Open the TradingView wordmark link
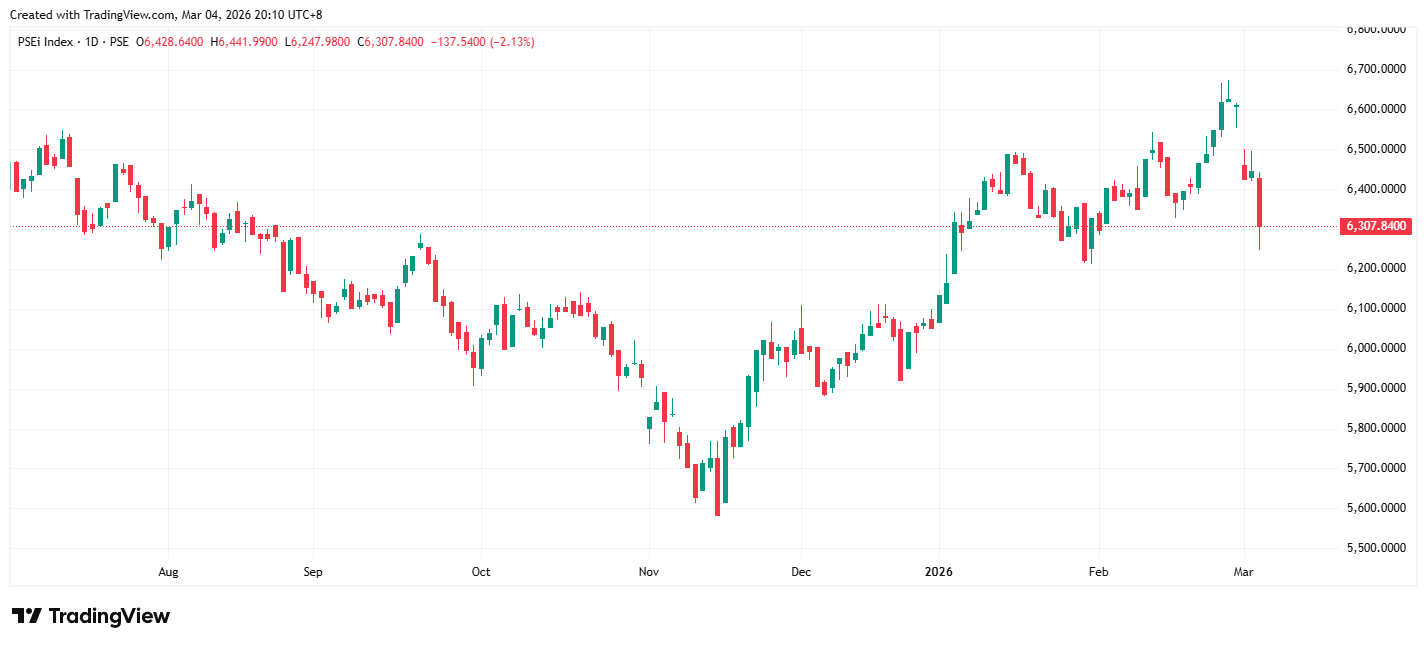 [109, 616]
